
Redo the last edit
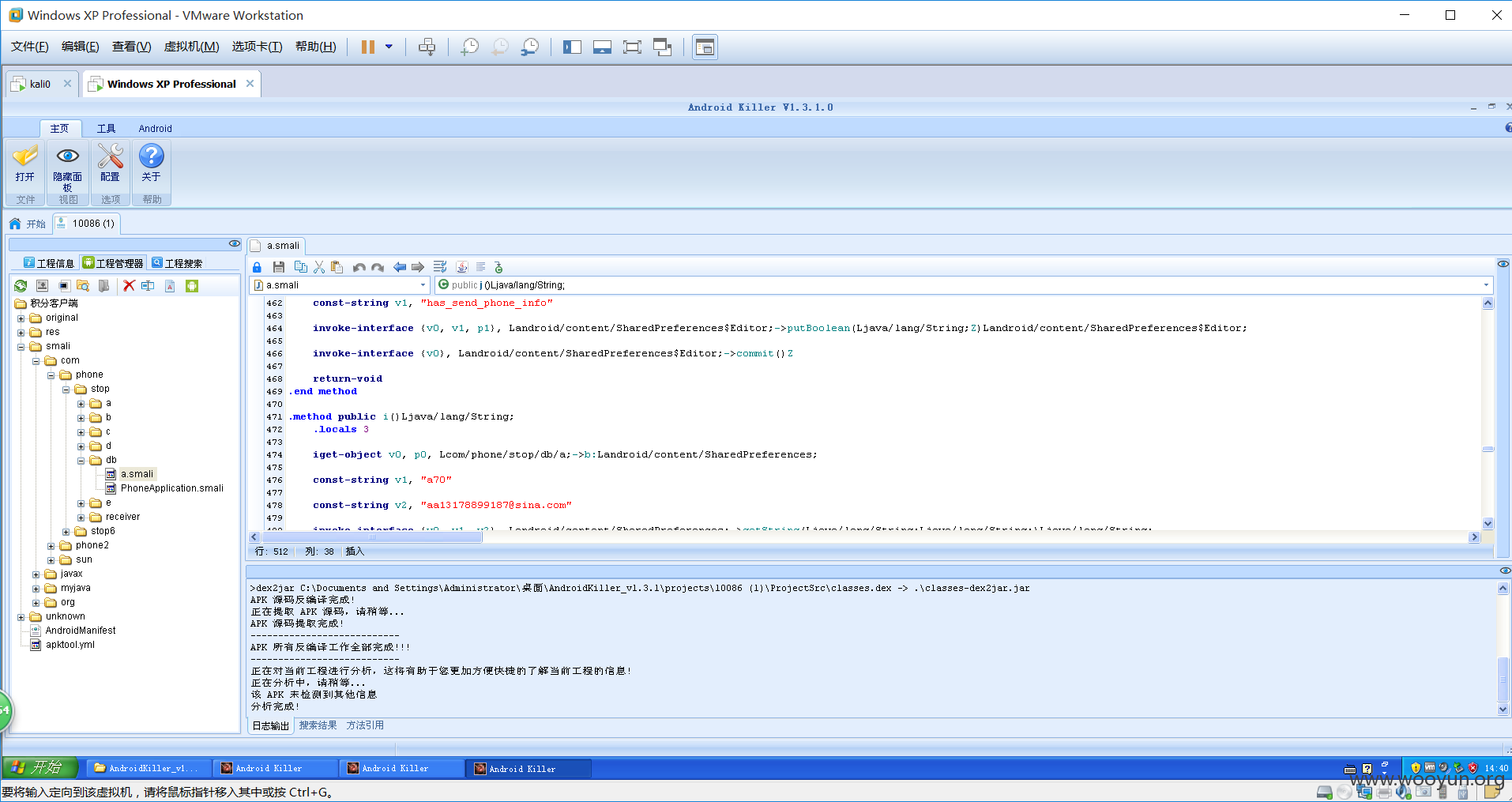378,267
